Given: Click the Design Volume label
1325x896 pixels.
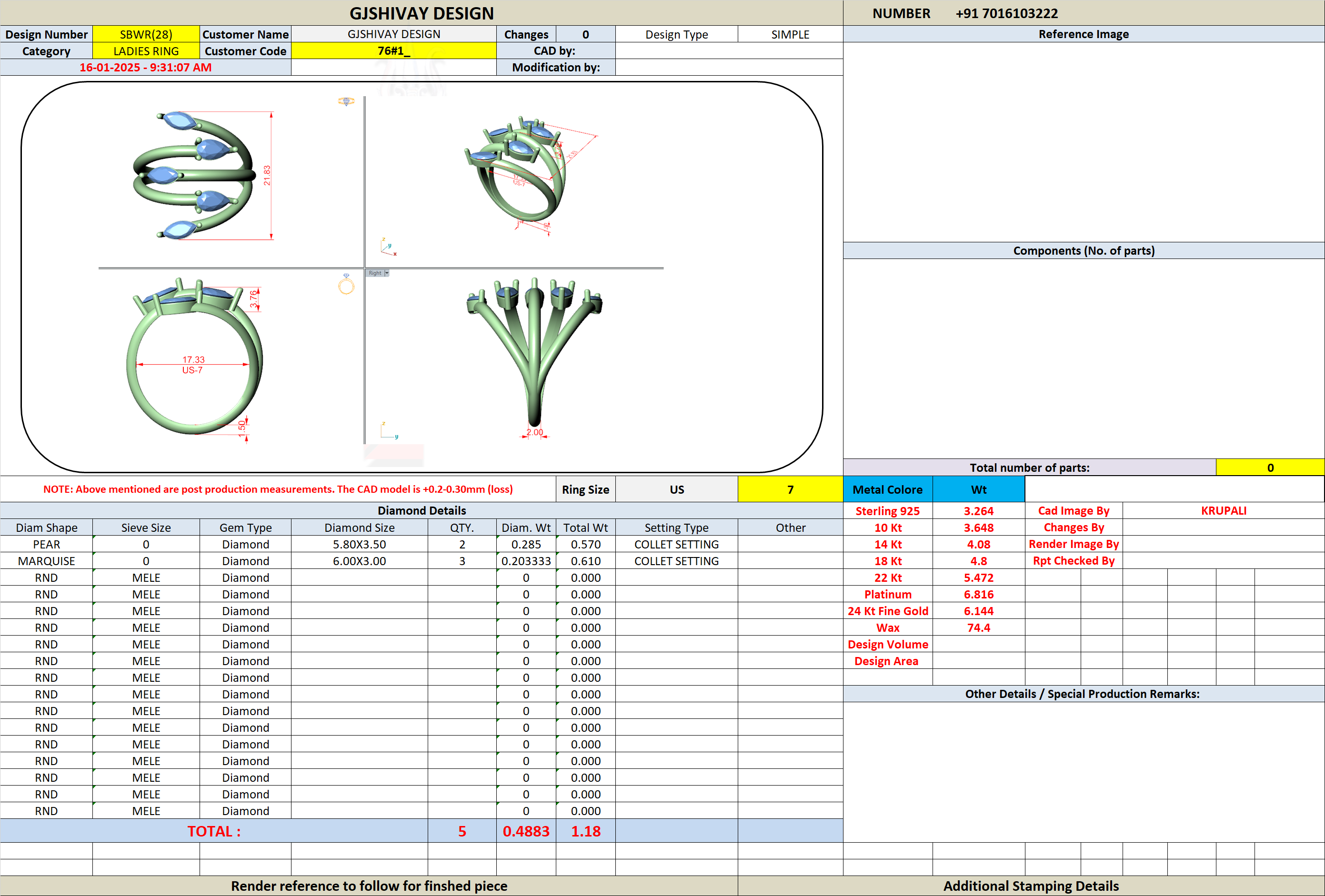Looking at the screenshot, I should 888,644.
